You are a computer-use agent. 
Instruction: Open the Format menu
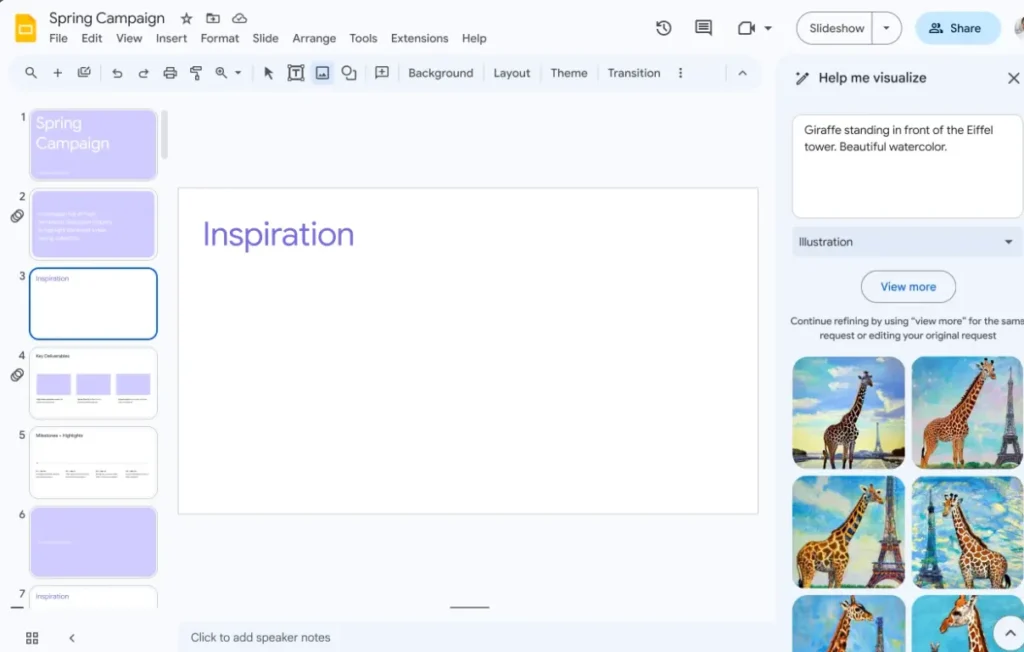click(219, 39)
